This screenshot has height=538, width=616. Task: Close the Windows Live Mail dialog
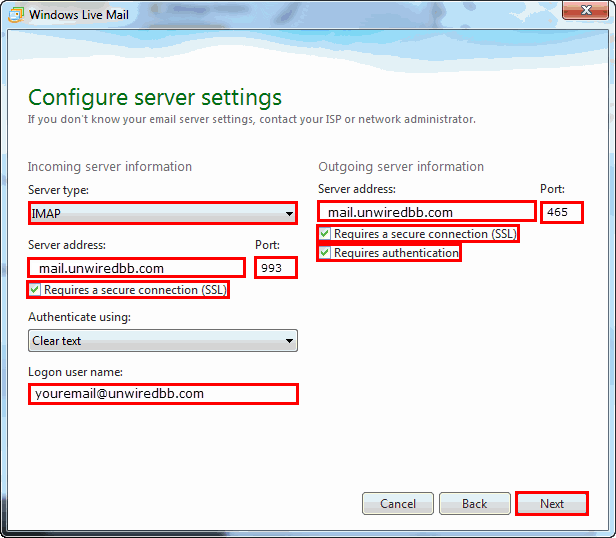tap(585, 10)
